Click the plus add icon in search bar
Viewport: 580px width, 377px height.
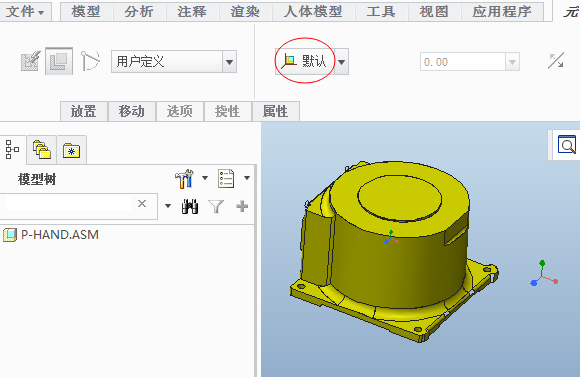[242, 206]
